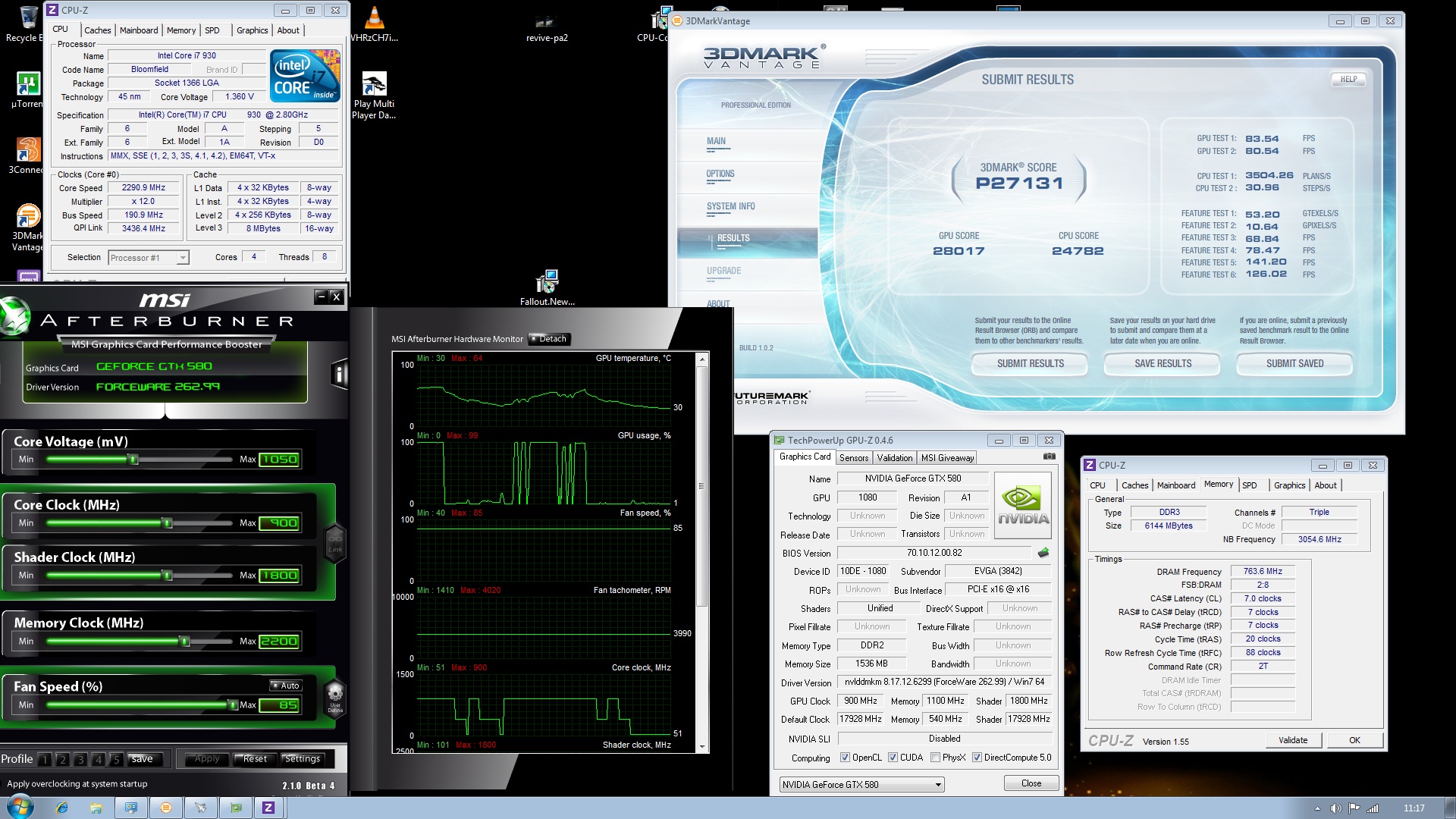The width and height of the screenshot is (1456, 819).
Task: Click the User Define fan gear icon
Action: coord(335,695)
